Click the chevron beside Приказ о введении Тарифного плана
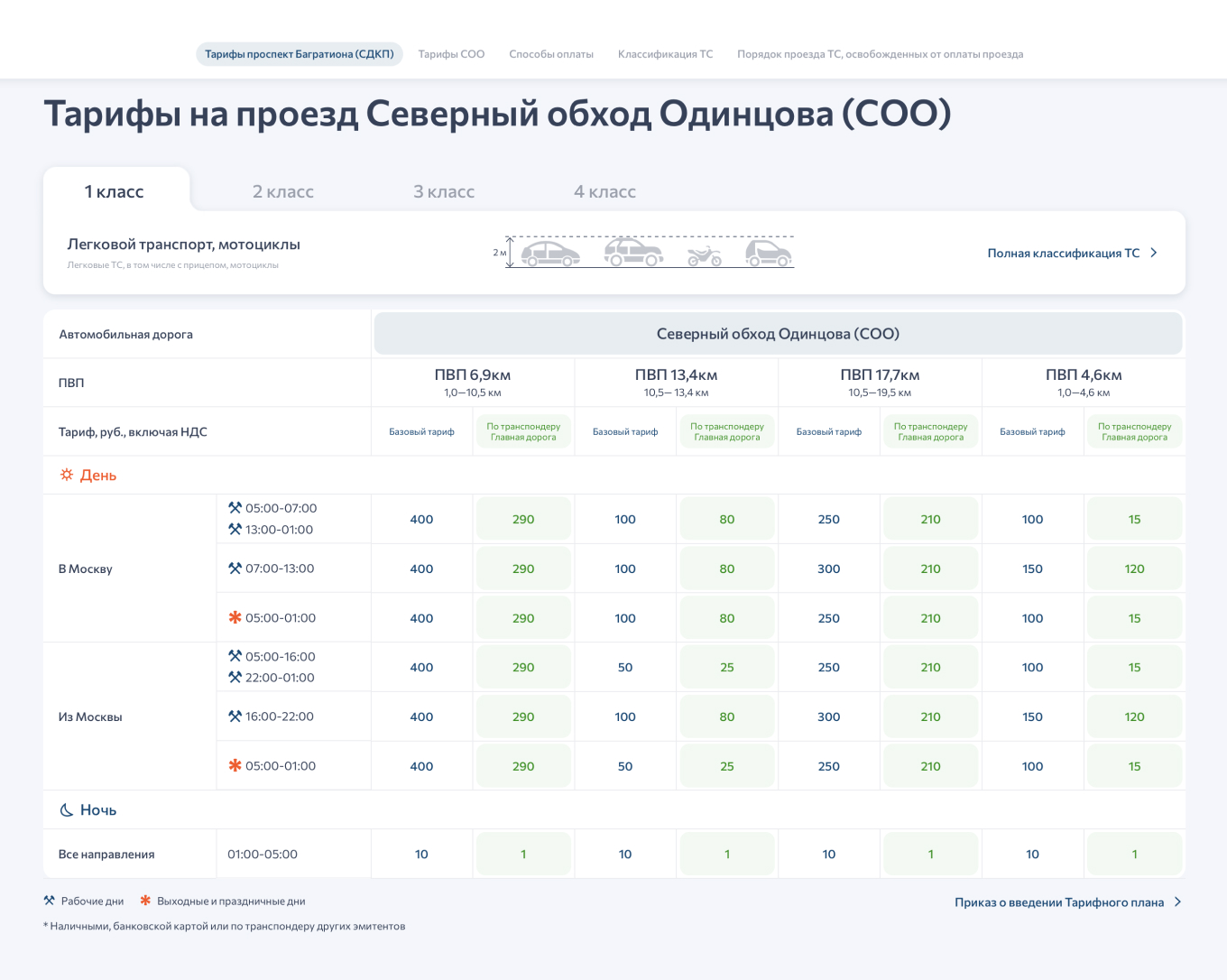1227x980 pixels. [1177, 901]
